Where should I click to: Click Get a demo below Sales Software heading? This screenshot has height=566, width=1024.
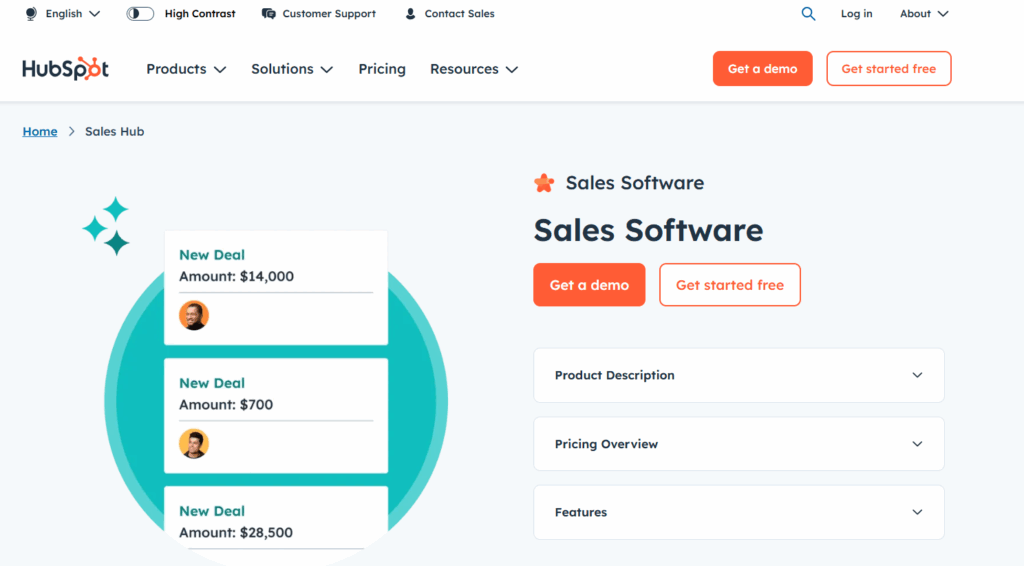coord(589,285)
